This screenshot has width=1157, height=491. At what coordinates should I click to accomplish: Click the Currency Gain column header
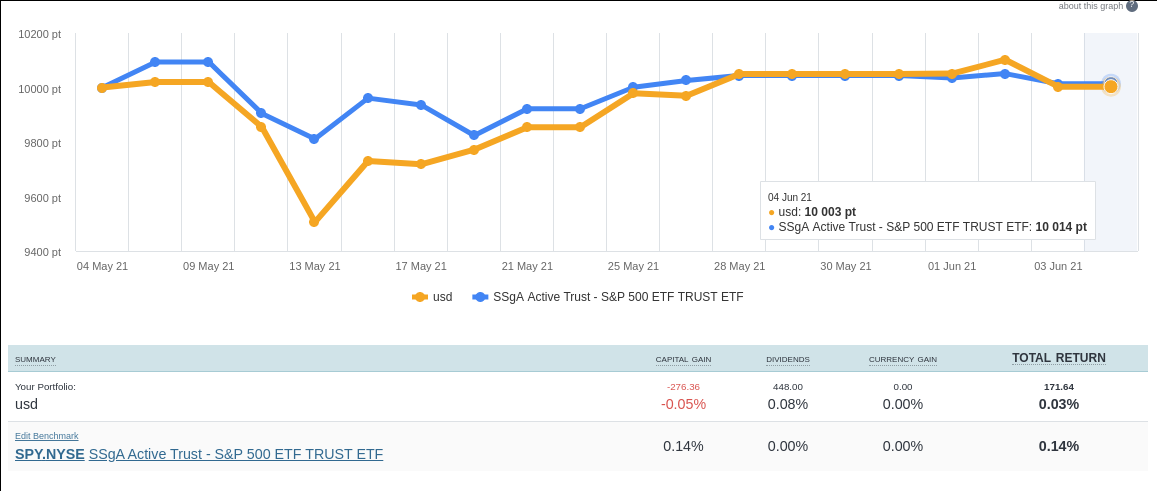click(902, 359)
